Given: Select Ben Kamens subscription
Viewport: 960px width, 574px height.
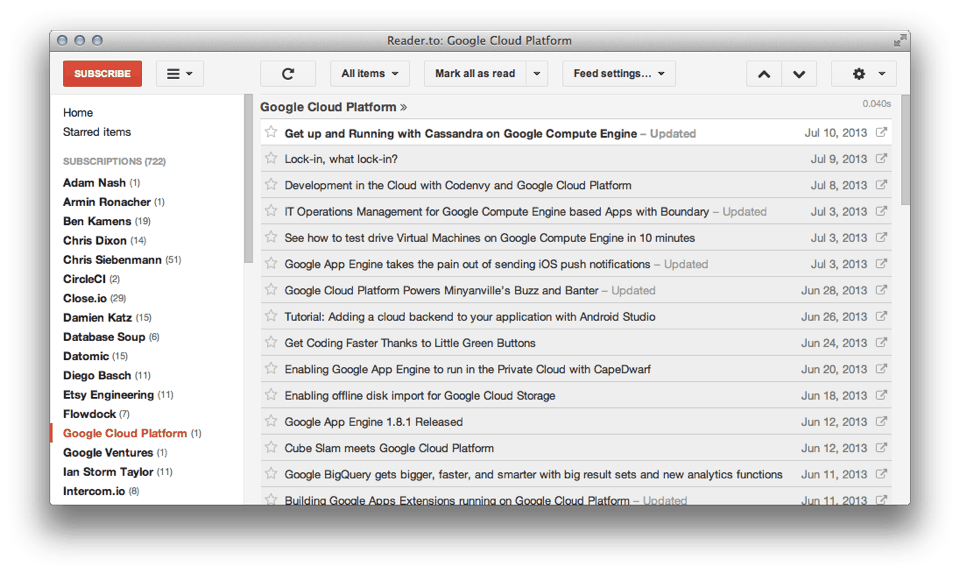Looking at the screenshot, I should (107, 222).
